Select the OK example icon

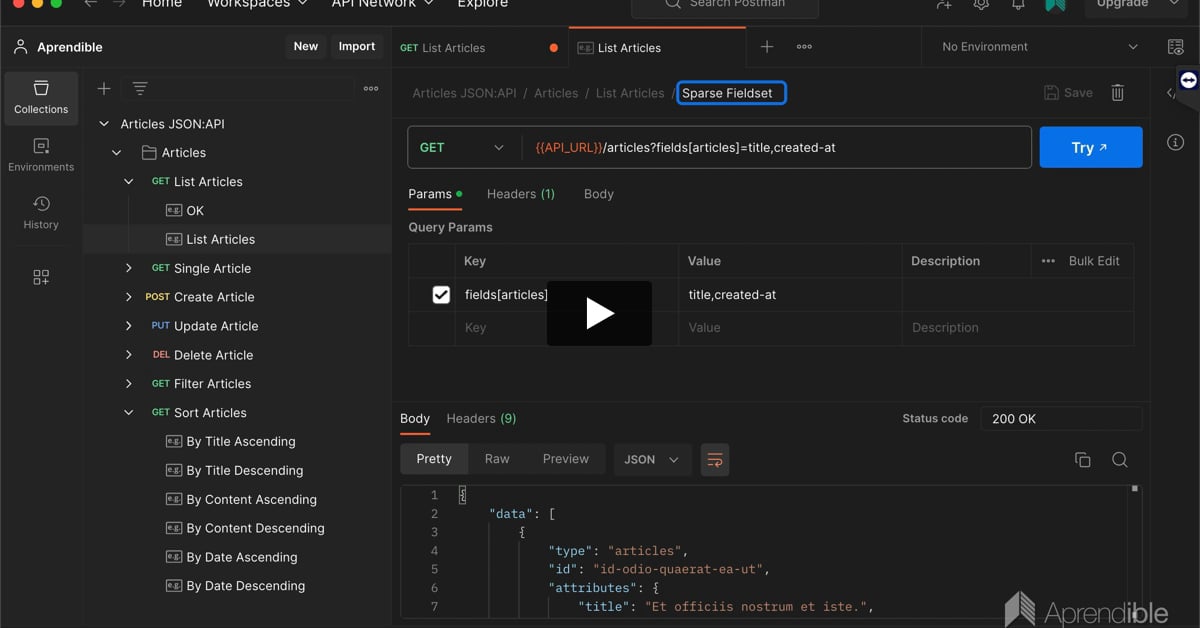coord(173,211)
